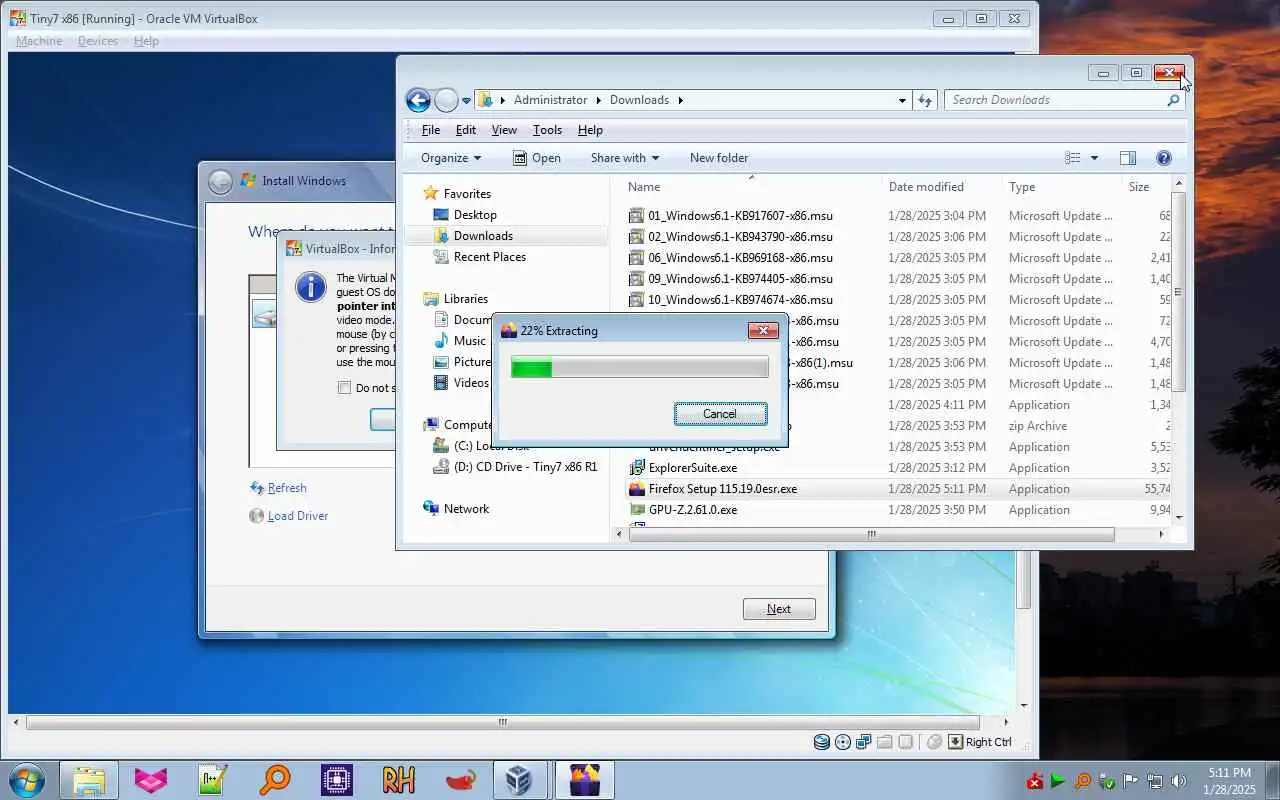The width and height of the screenshot is (1280, 800).
Task: Cancel the extraction
Action: [x=720, y=414]
